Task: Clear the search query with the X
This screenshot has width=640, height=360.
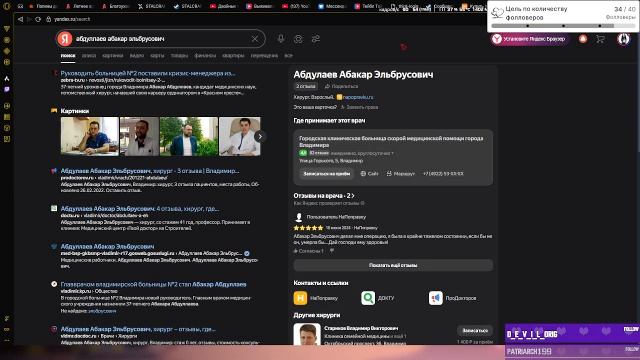Action: [255, 39]
